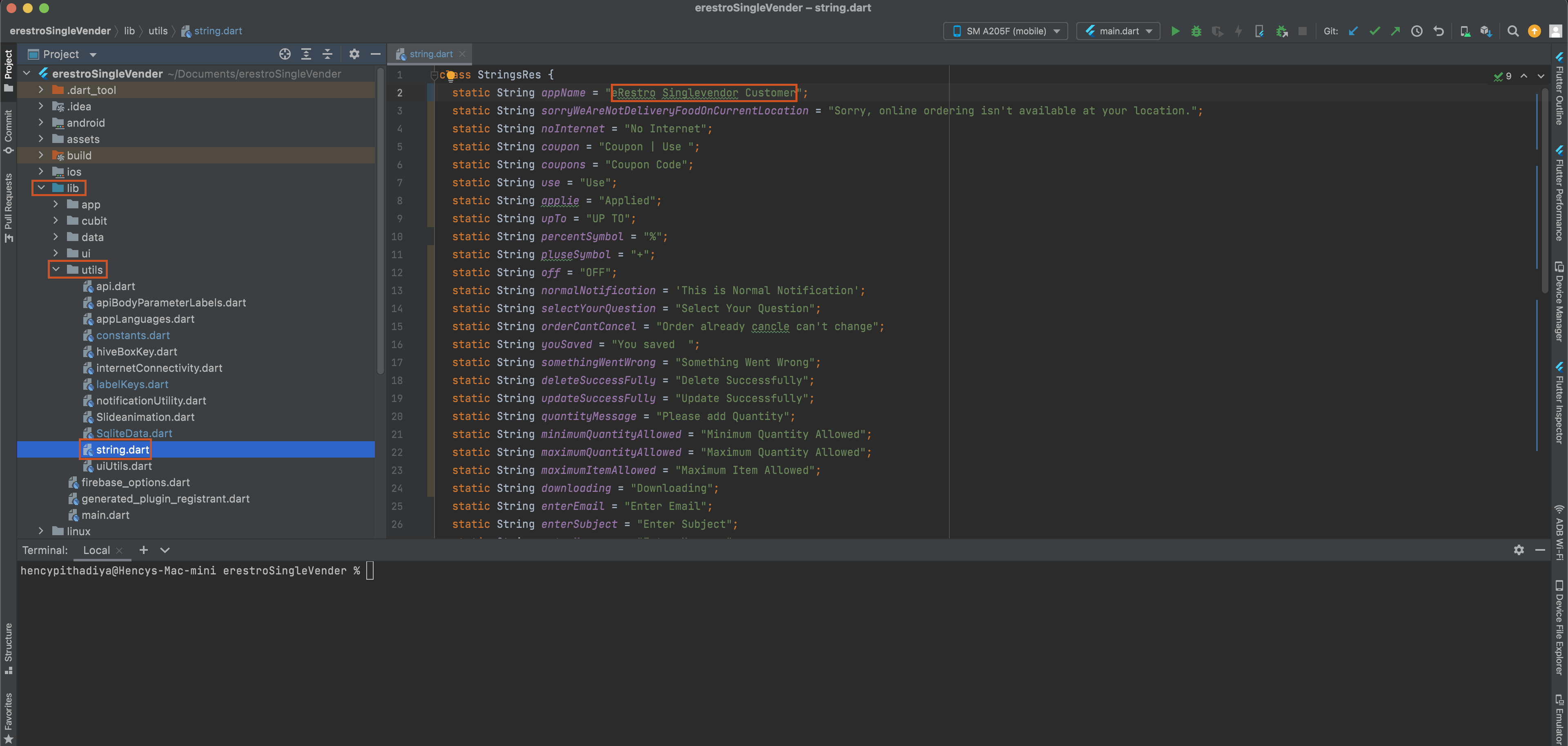Collapse all in Project panel

point(327,54)
